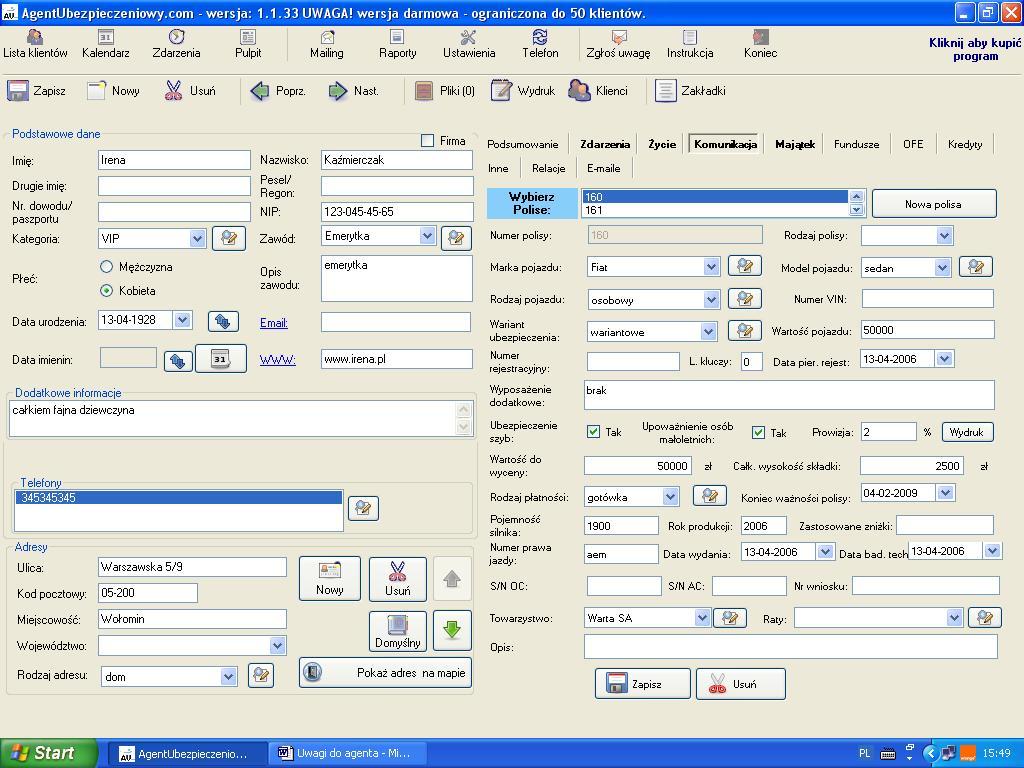Open Koniec ważności polisy date dropdown
This screenshot has width=1024, height=768.
coord(946,493)
